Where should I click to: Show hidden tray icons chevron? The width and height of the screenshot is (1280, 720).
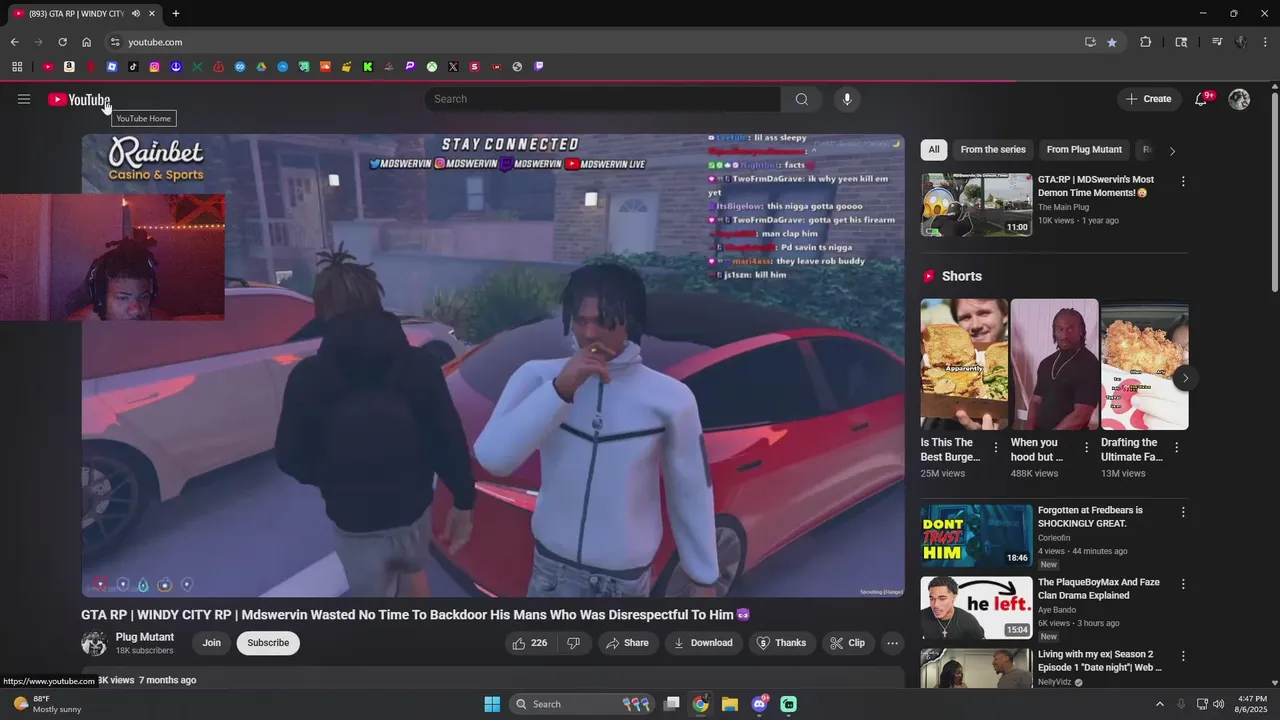[1160, 704]
